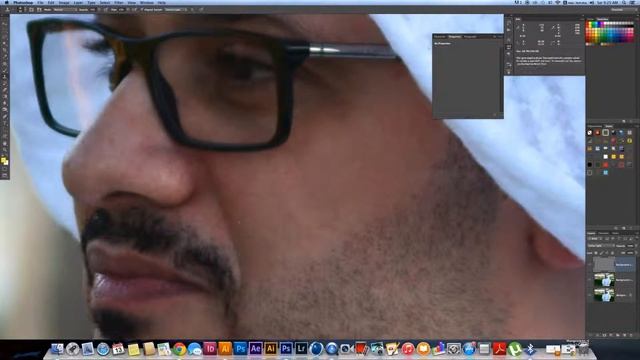
Task: Click the Link layers icon in Layers panel
Action: click(591, 335)
